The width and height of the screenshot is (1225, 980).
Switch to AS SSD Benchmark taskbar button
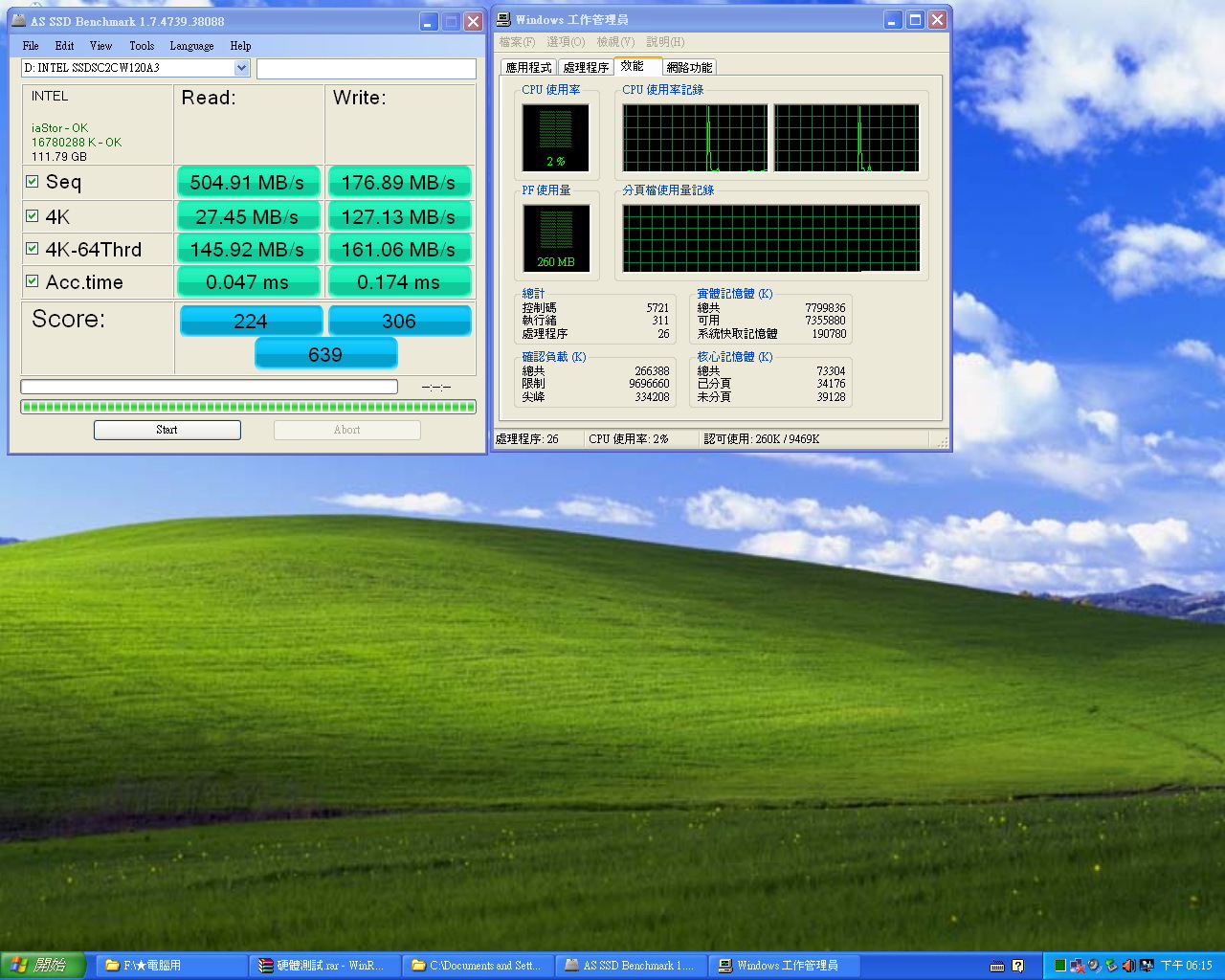pyautogui.click(x=630, y=966)
